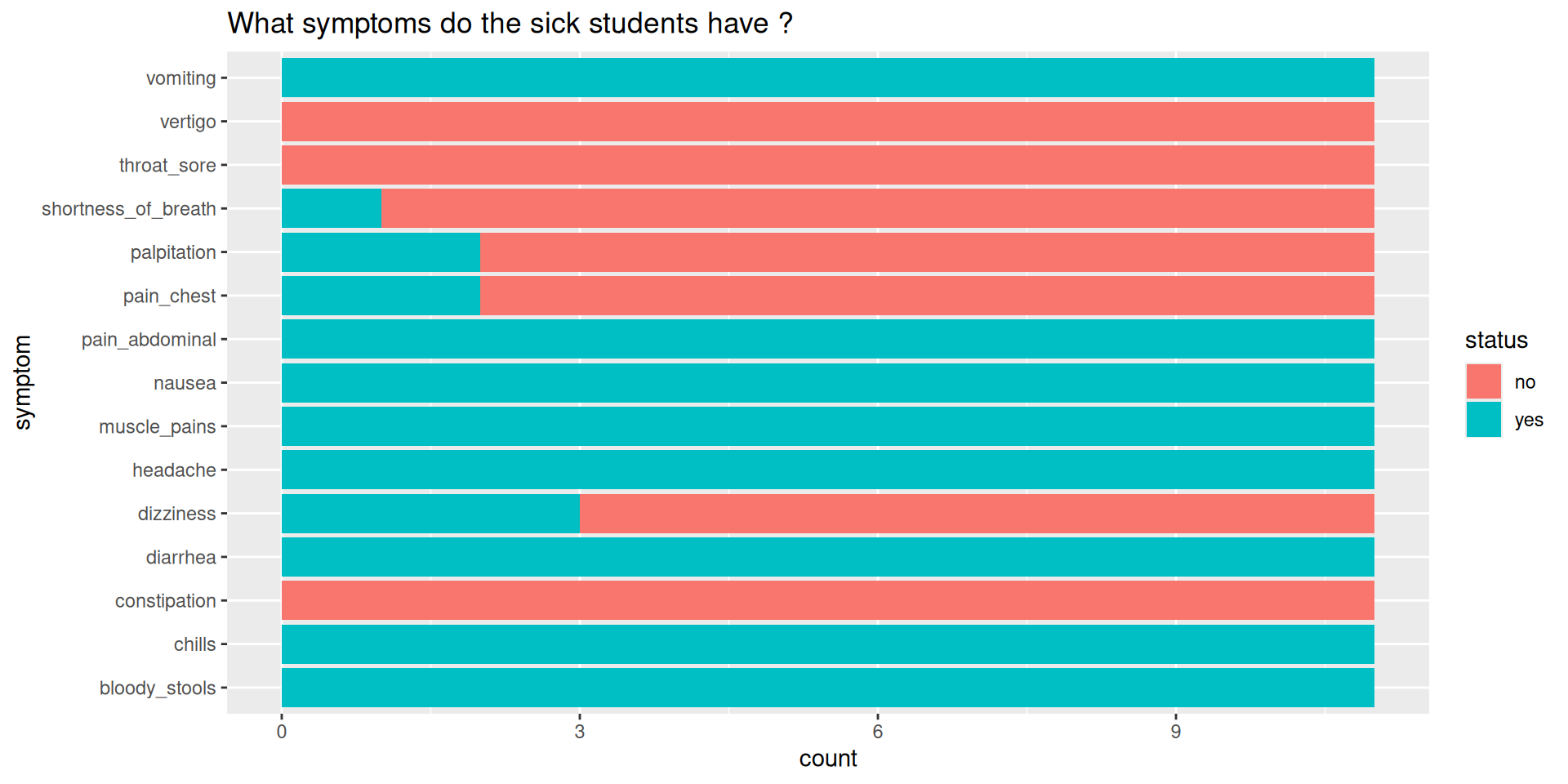Image resolution: width=1568 pixels, height=784 pixels.
Task: Click the teal segment of palpitation bar
Action: point(381,252)
